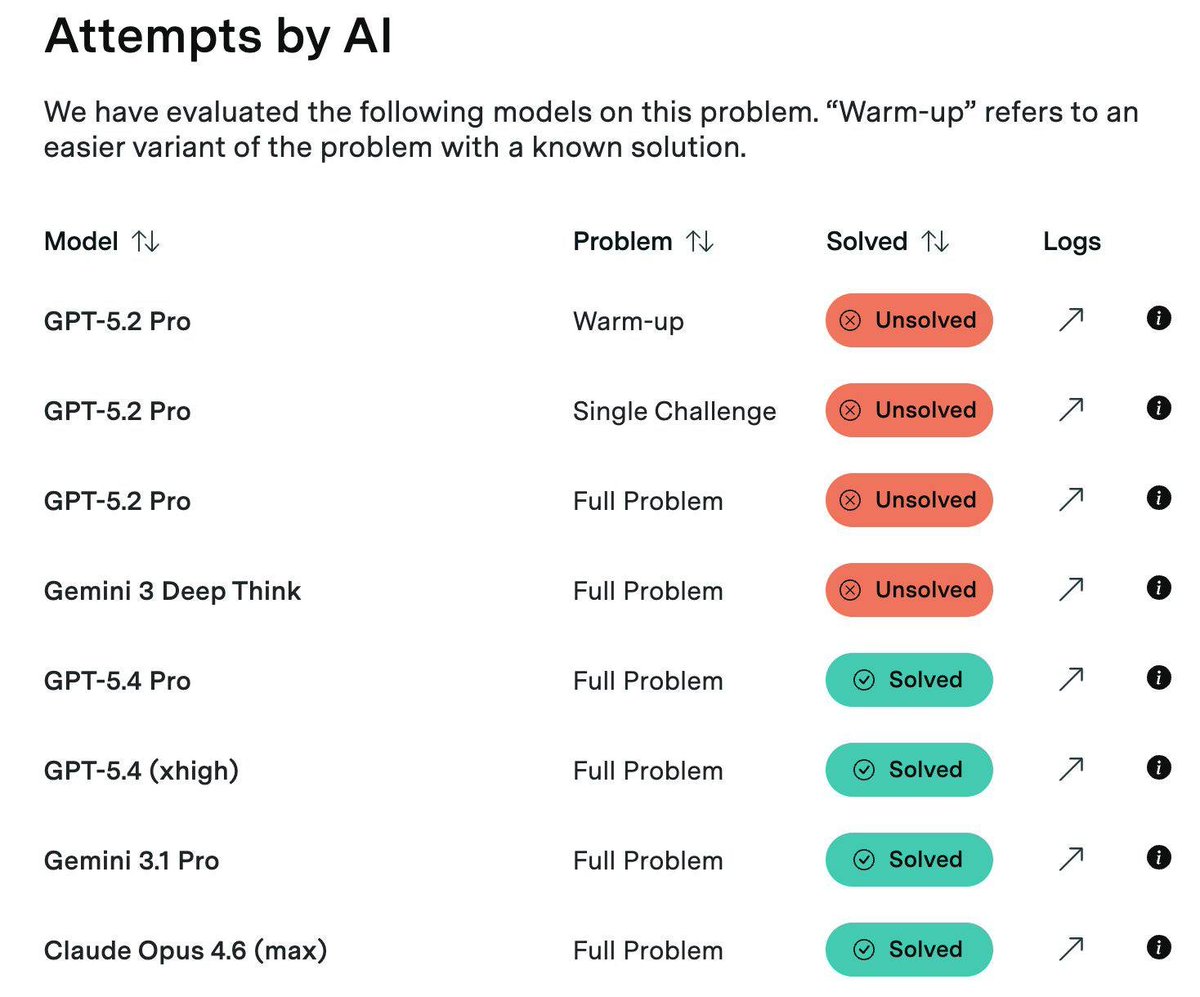Image resolution: width=1200 pixels, height=997 pixels.
Task: Select the Gemini 3.1 Pro model name
Action: pos(131,860)
